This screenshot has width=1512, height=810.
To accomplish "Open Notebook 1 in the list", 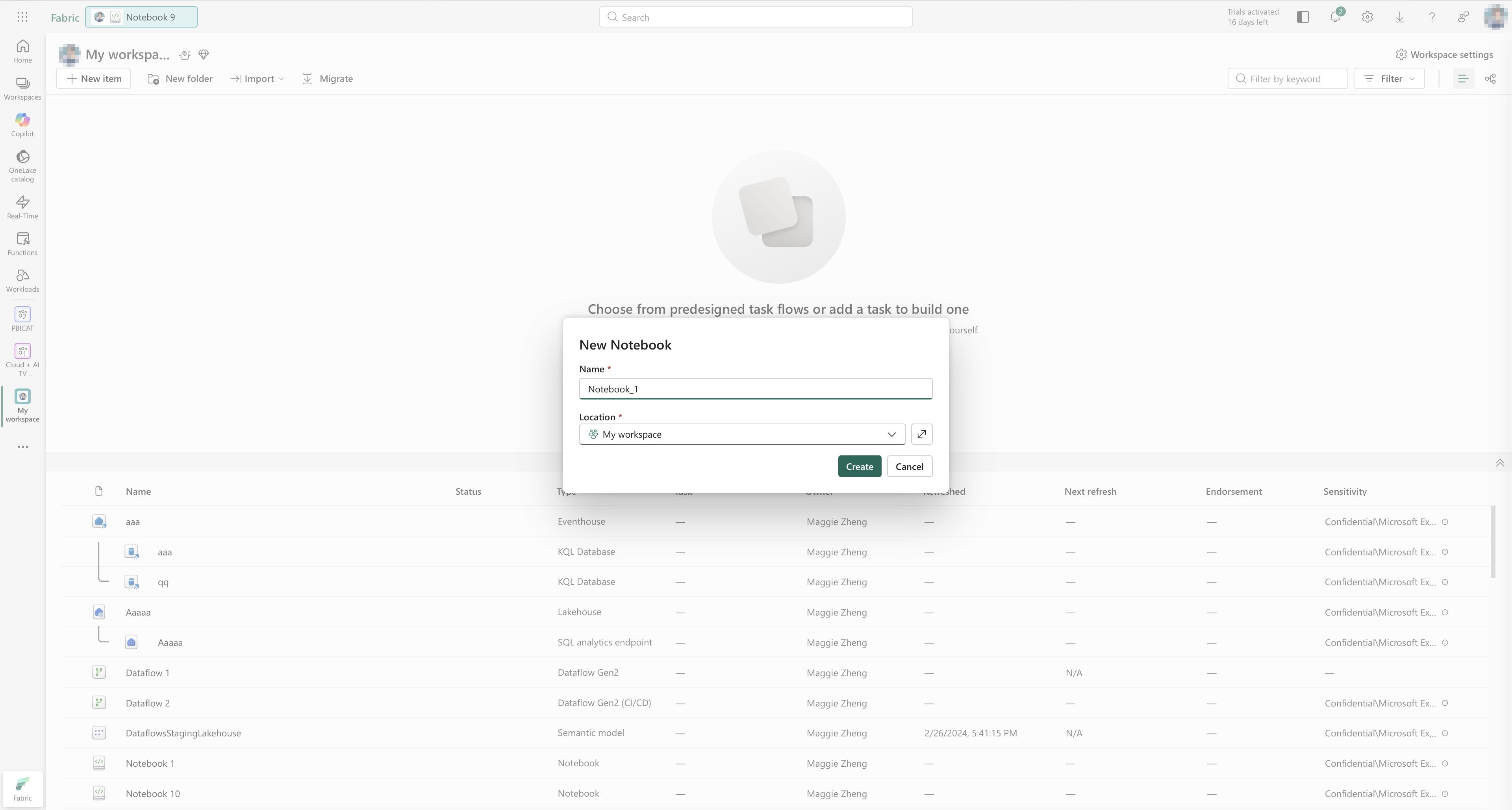I will 150,763.
